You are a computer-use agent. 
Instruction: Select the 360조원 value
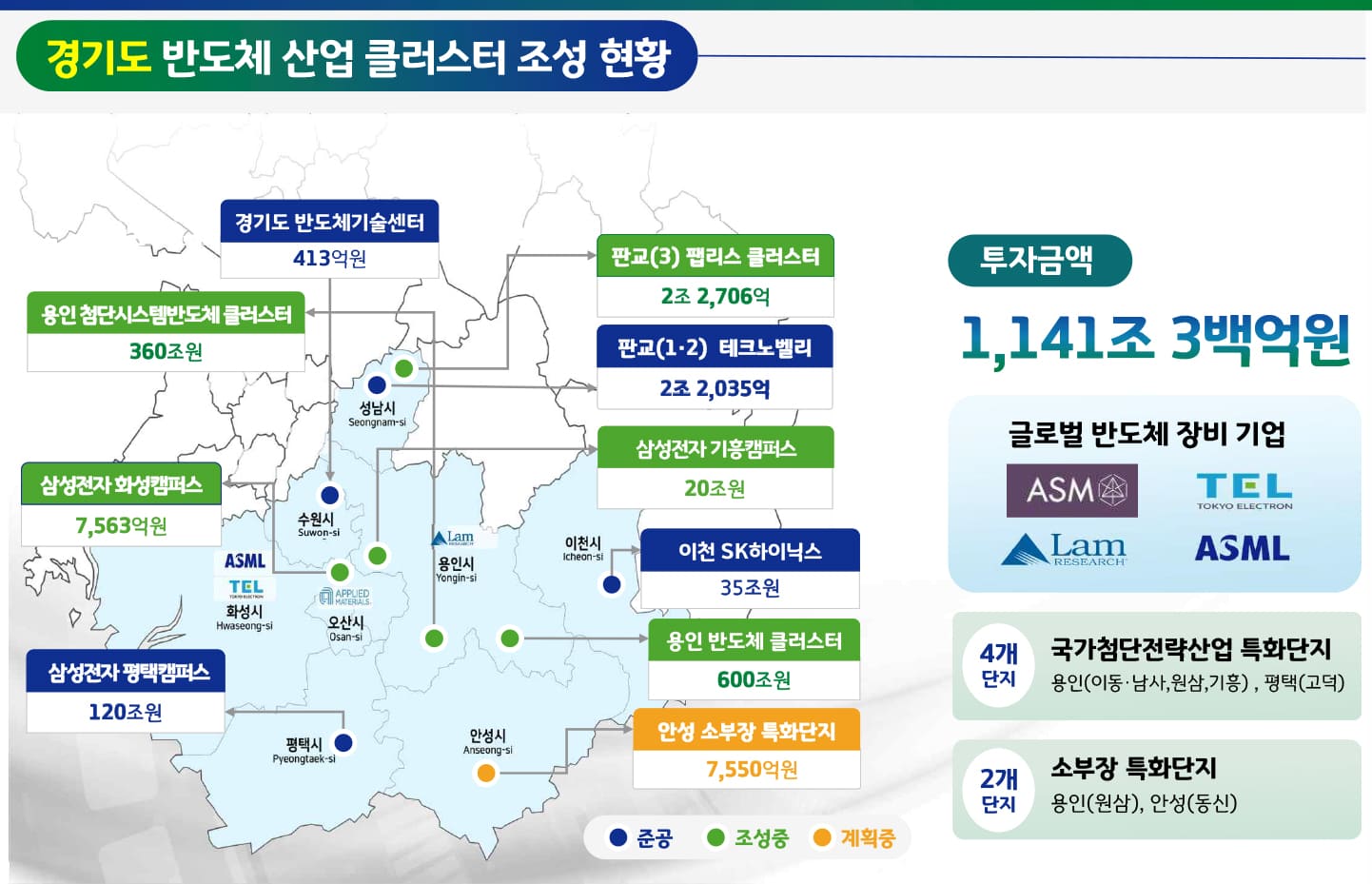tap(167, 351)
